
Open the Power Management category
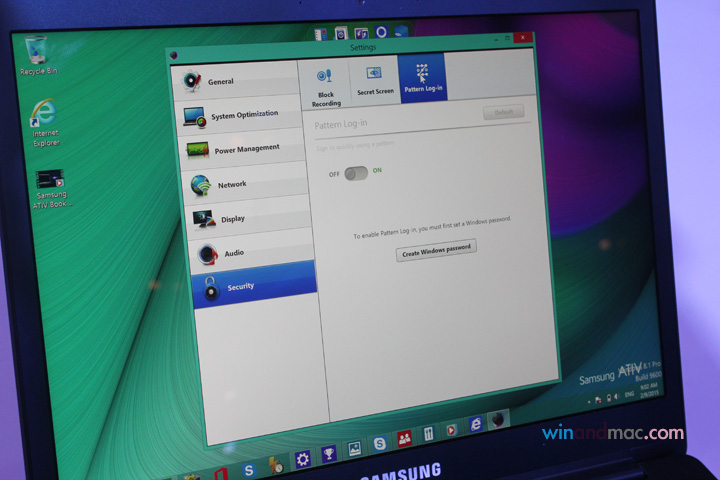[243, 149]
